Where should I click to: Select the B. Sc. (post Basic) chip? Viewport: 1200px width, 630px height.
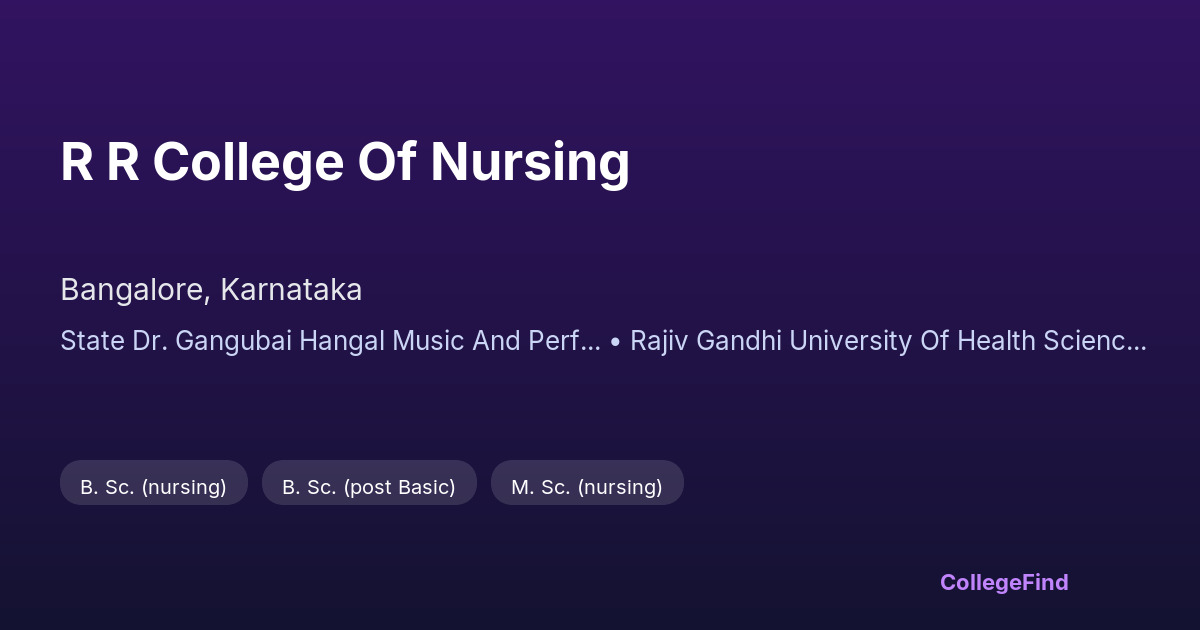click(369, 487)
